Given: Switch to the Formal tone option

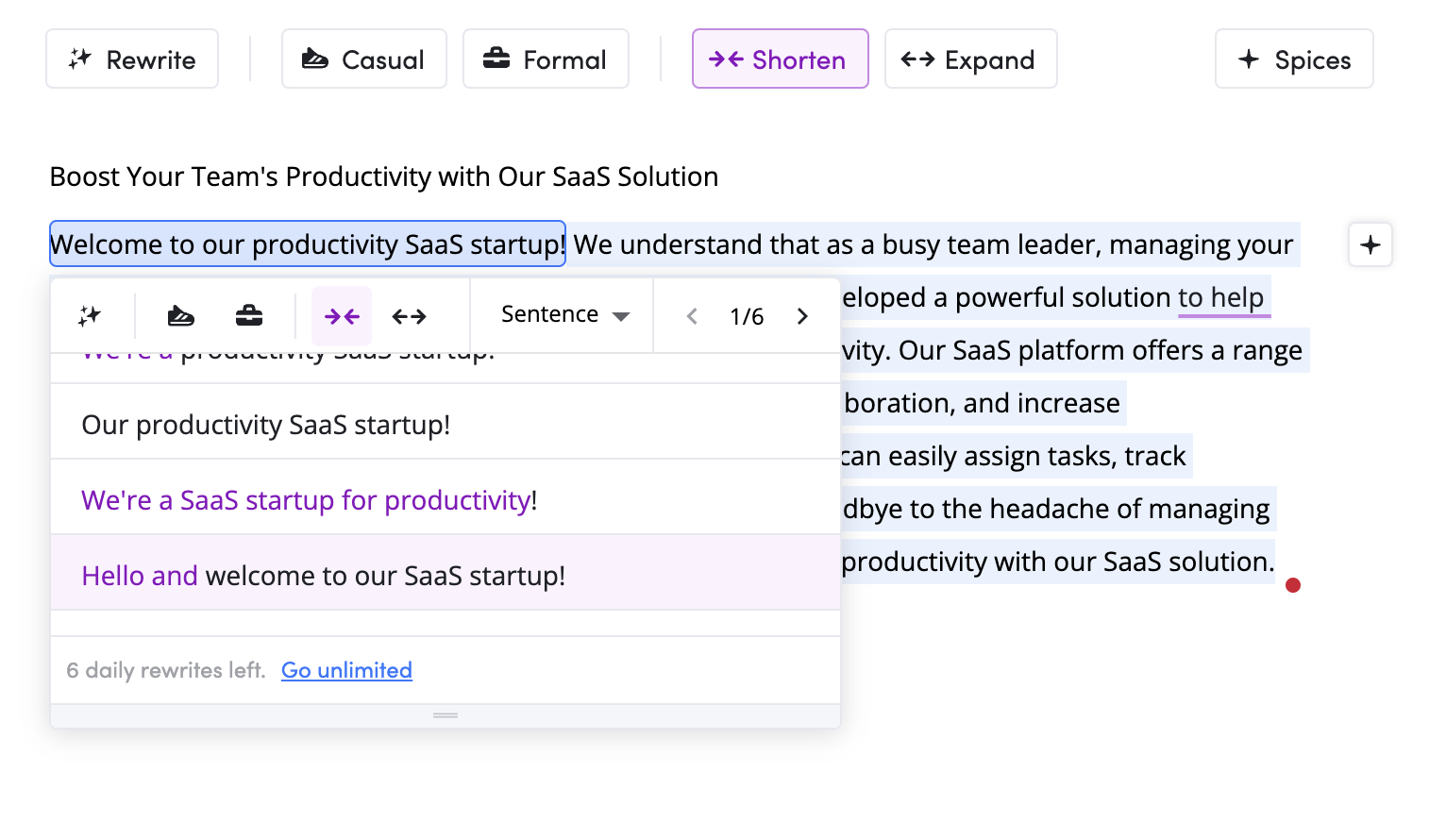Looking at the screenshot, I should coord(546,59).
